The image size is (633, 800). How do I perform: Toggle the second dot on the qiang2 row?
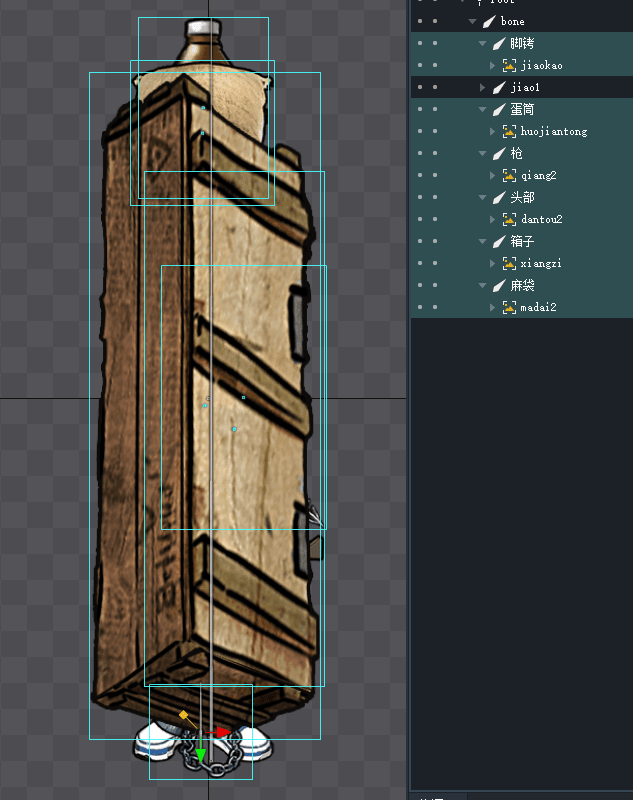point(435,176)
